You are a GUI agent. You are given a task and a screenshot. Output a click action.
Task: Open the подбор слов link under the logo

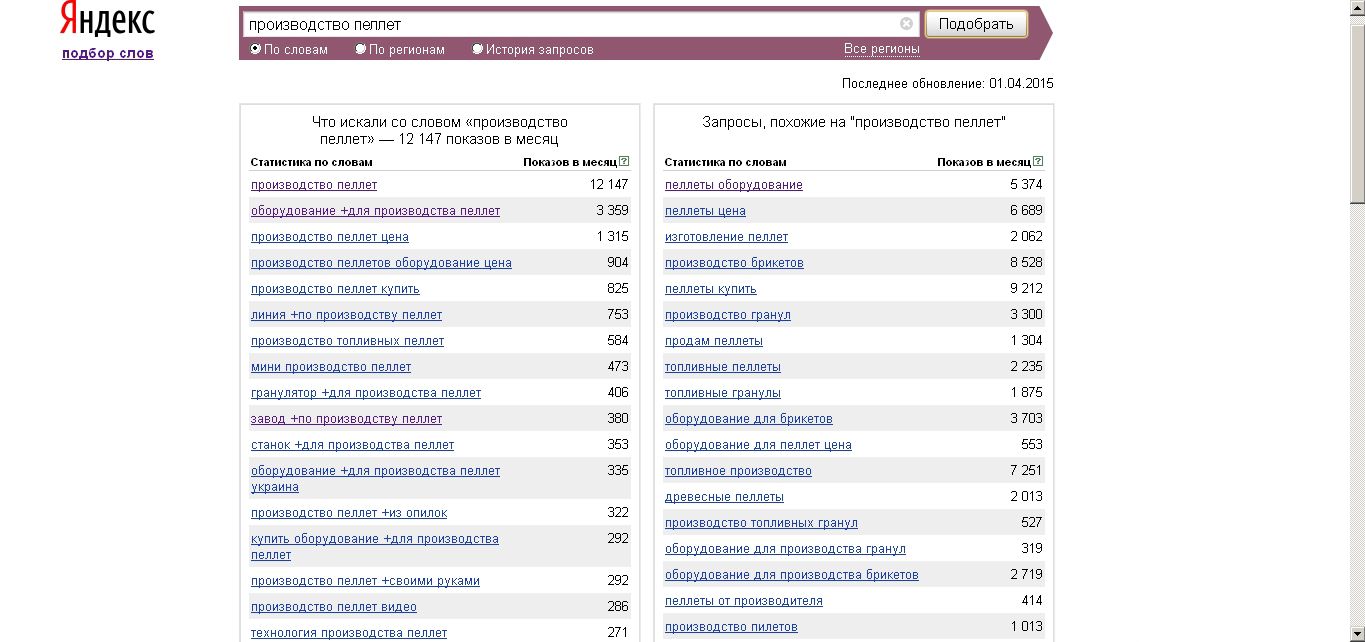click(x=108, y=53)
